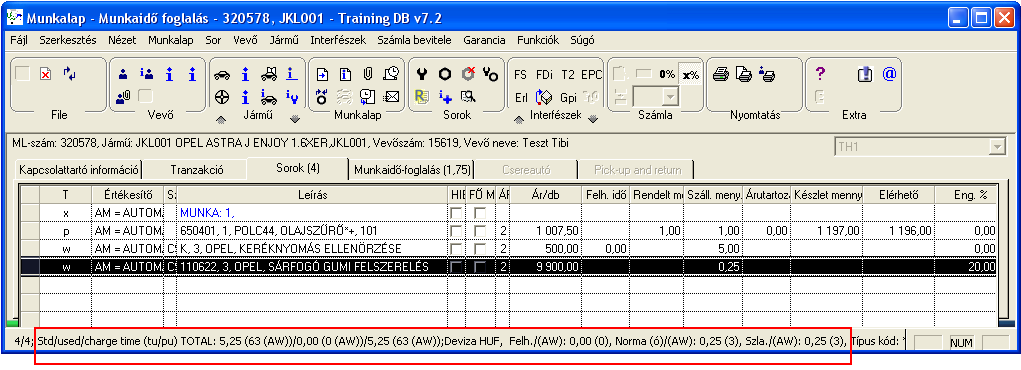Click the envelope mail icon in Munkalap group
The height and width of the screenshot is (370, 1021).
391,97
